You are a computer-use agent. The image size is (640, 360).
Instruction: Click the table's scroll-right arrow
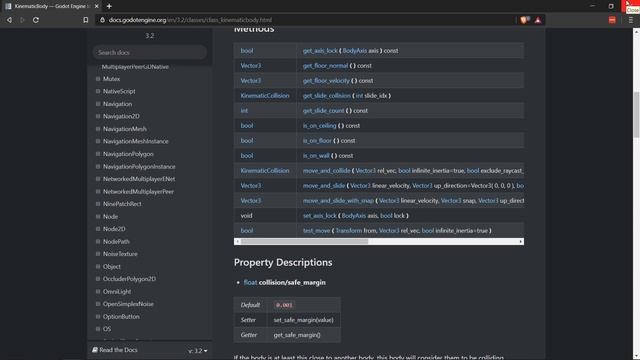(521, 242)
